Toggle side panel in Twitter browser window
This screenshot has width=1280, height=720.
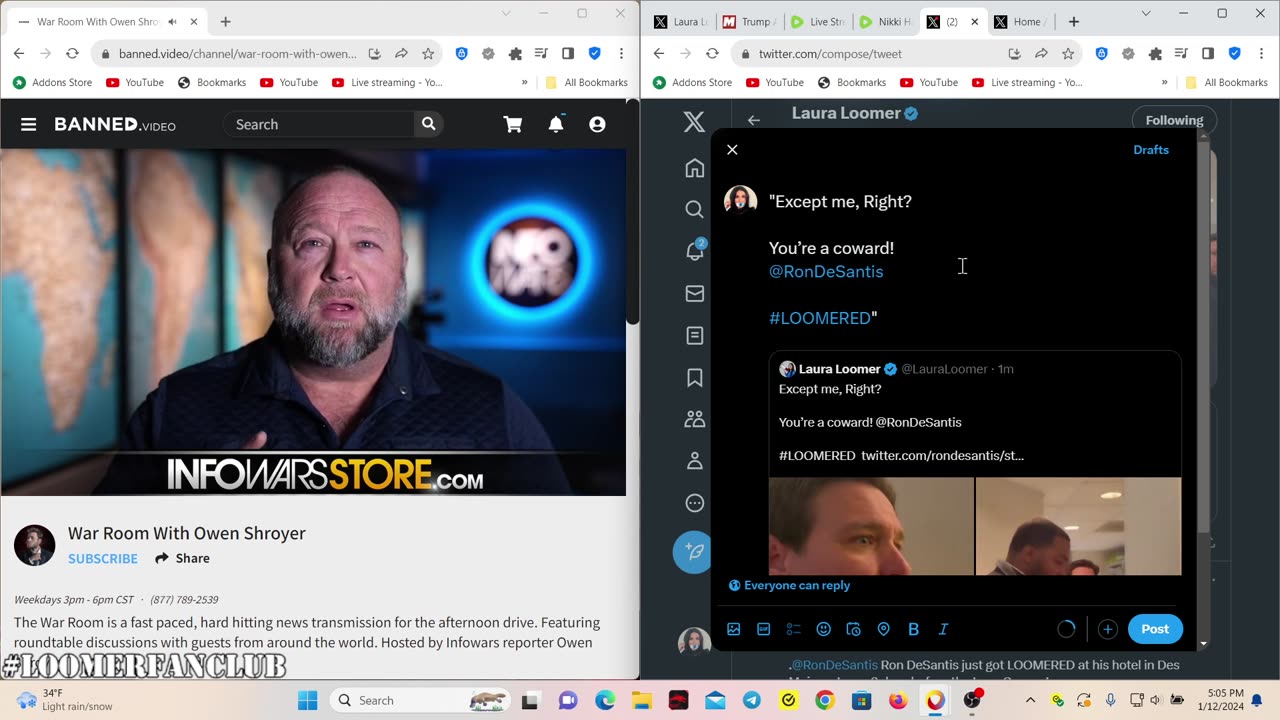(1208, 53)
